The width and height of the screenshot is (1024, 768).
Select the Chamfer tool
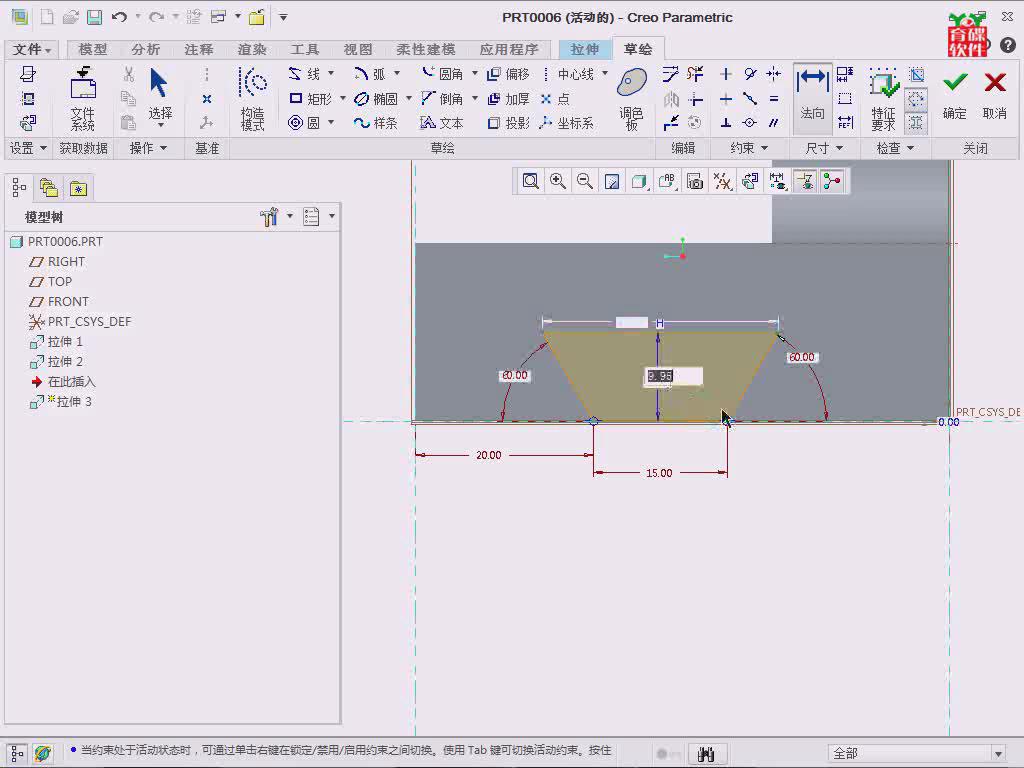[x=442, y=99]
